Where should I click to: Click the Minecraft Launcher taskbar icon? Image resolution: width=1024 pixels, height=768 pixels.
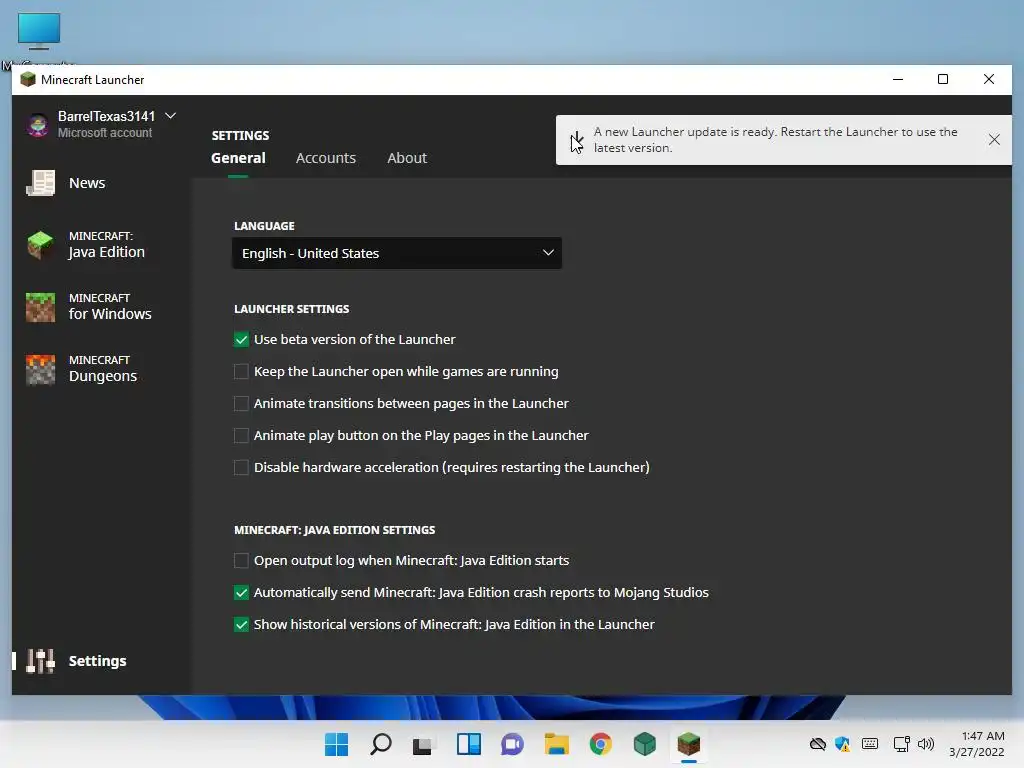coord(688,744)
